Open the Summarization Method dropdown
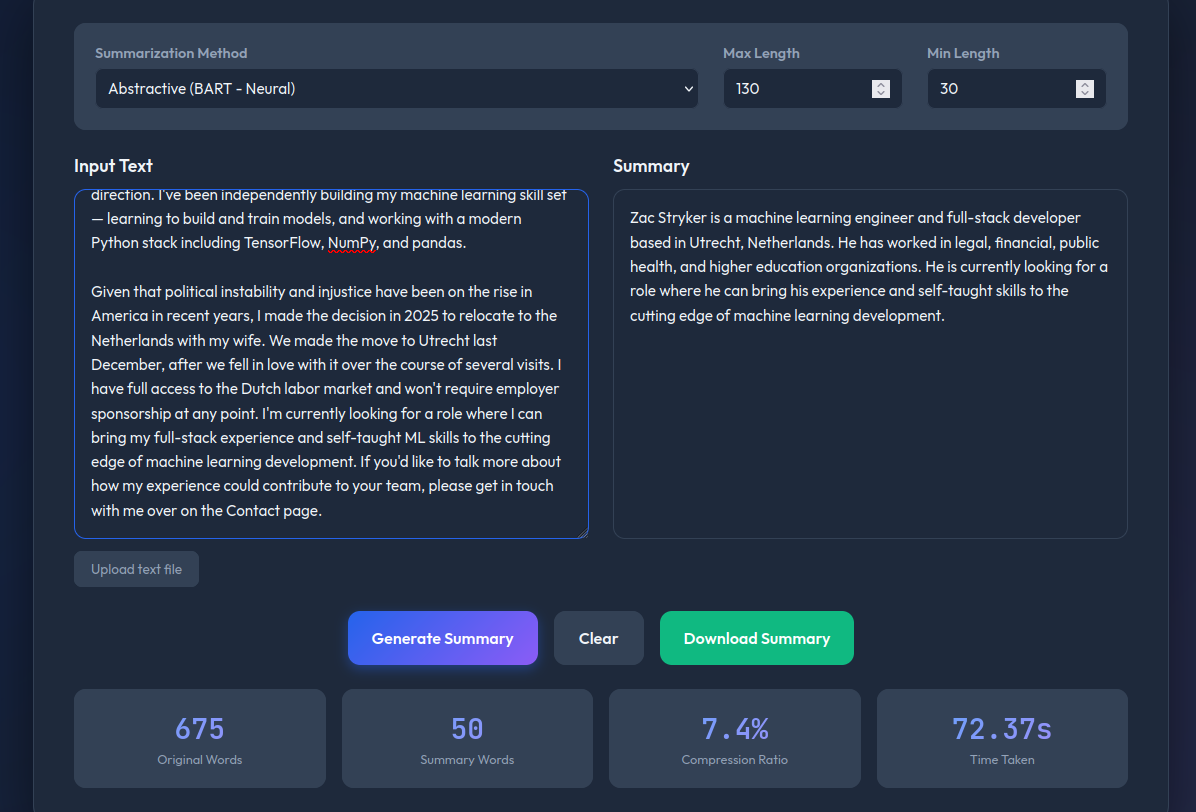The height and width of the screenshot is (812, 1196). [396, 89]
